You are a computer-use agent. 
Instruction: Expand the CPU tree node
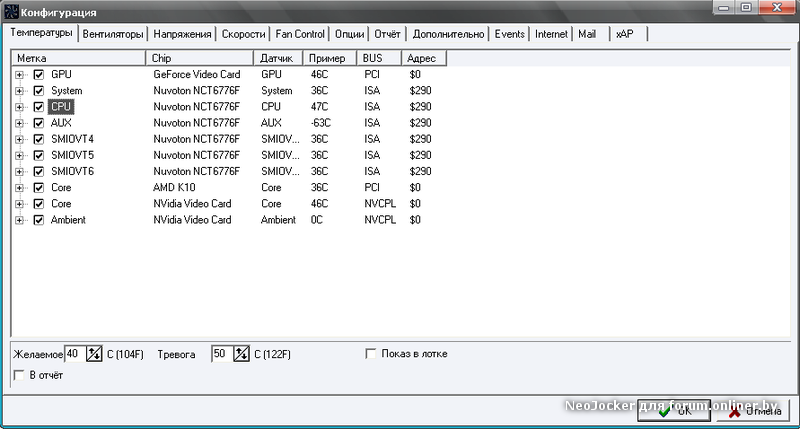19,107
